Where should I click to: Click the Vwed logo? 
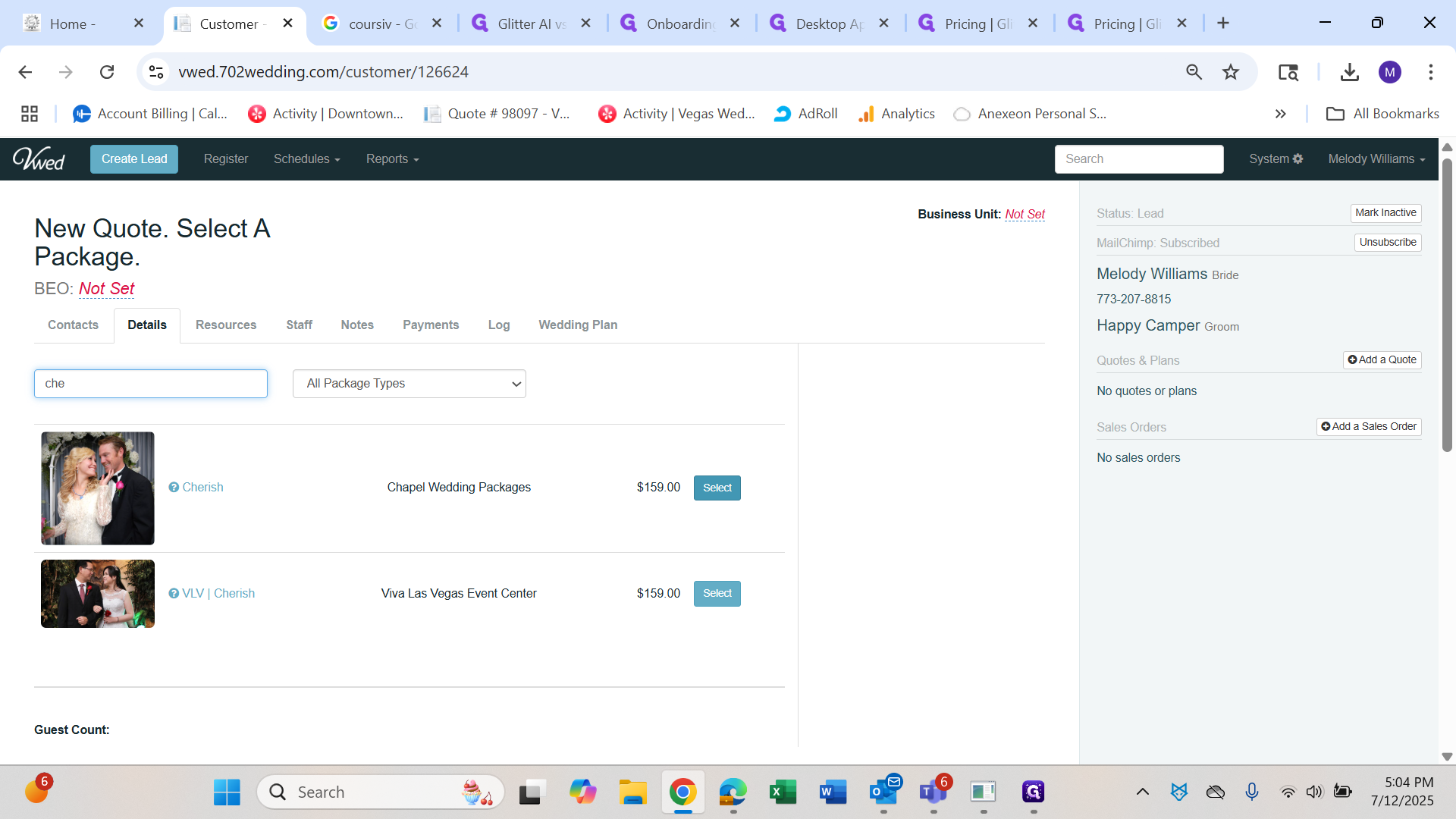(x=39, y=158)
